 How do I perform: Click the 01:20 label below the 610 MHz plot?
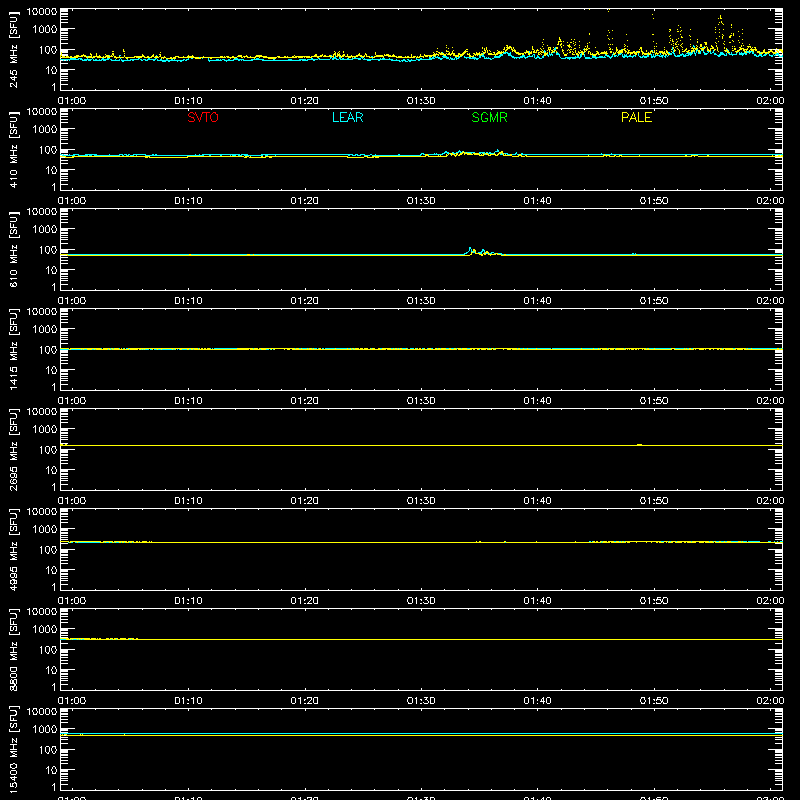coord(305,301)
